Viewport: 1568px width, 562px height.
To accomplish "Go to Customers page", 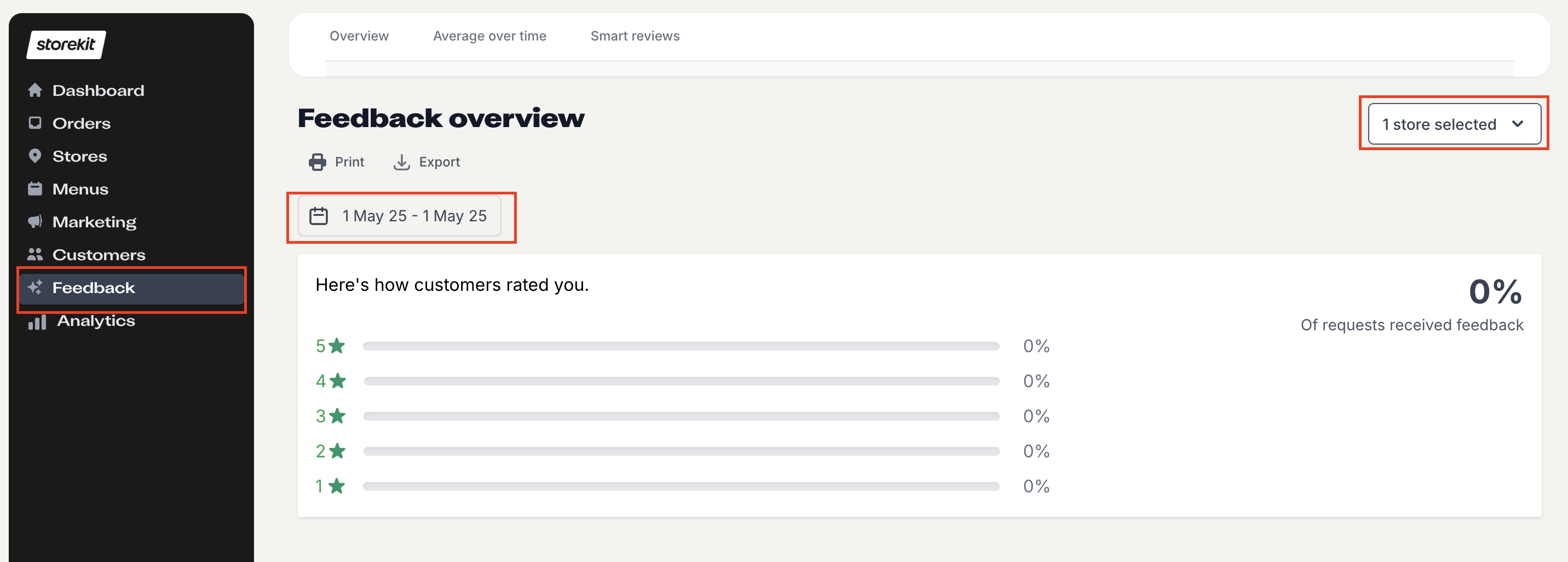I will click(x=99, y=255).
